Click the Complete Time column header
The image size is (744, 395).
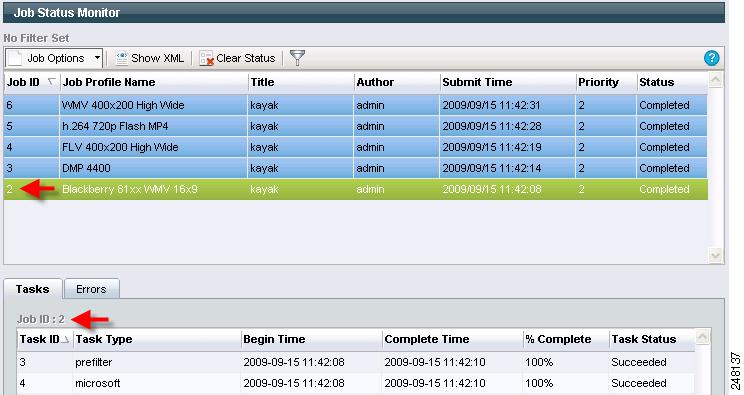[453, 339]
